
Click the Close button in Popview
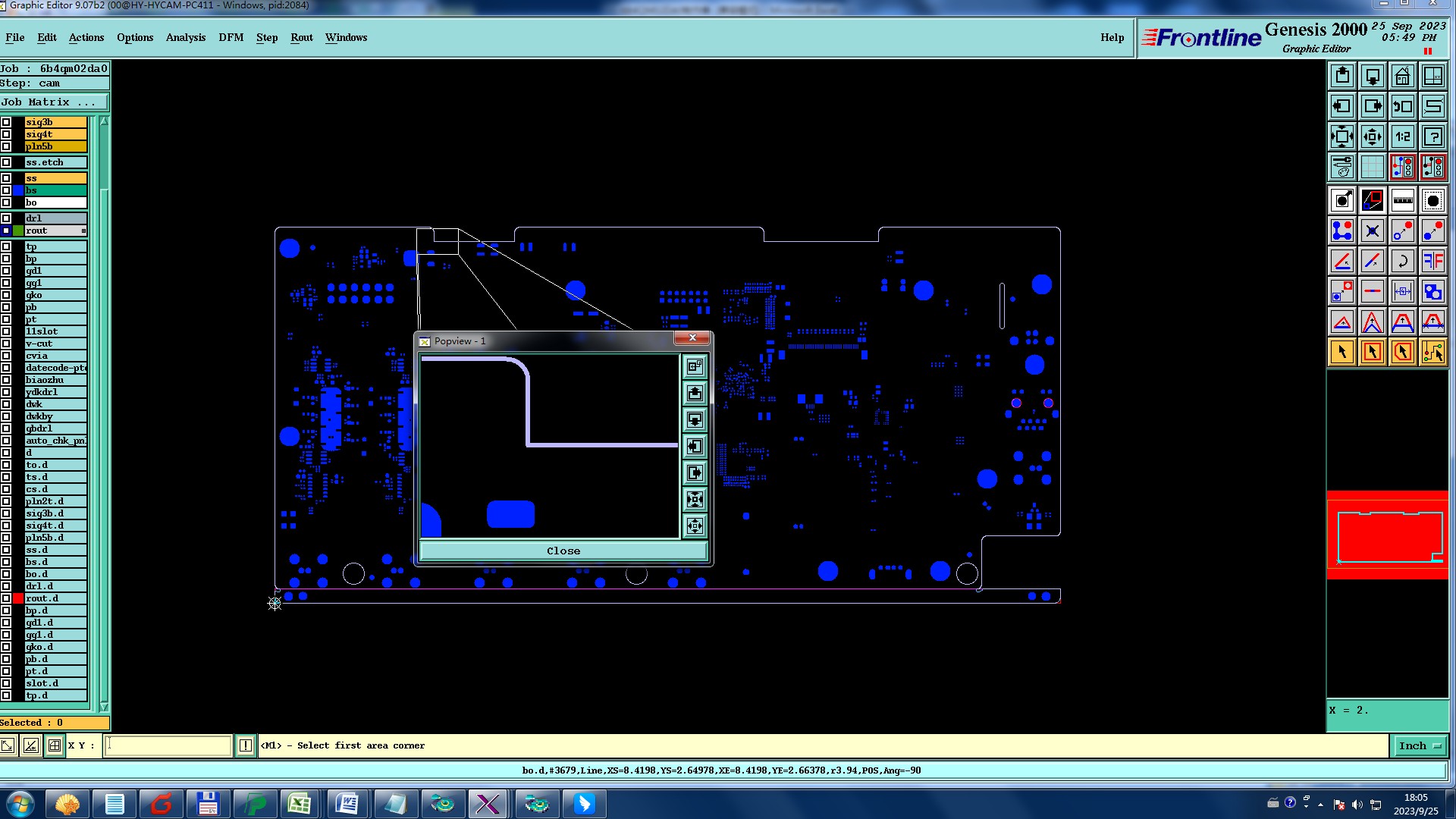point(563,551)
